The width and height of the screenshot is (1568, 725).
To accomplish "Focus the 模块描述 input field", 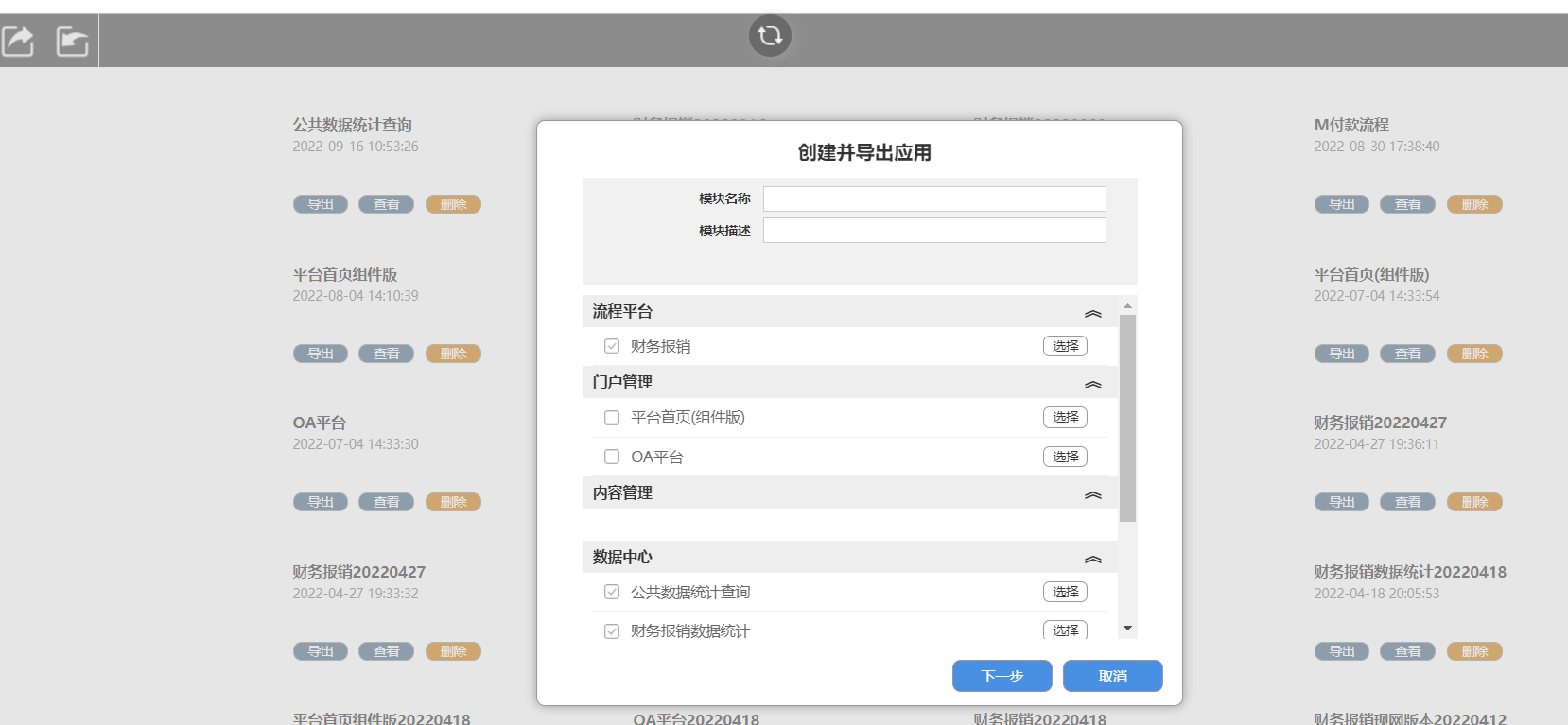I will (x=934, y=231).
